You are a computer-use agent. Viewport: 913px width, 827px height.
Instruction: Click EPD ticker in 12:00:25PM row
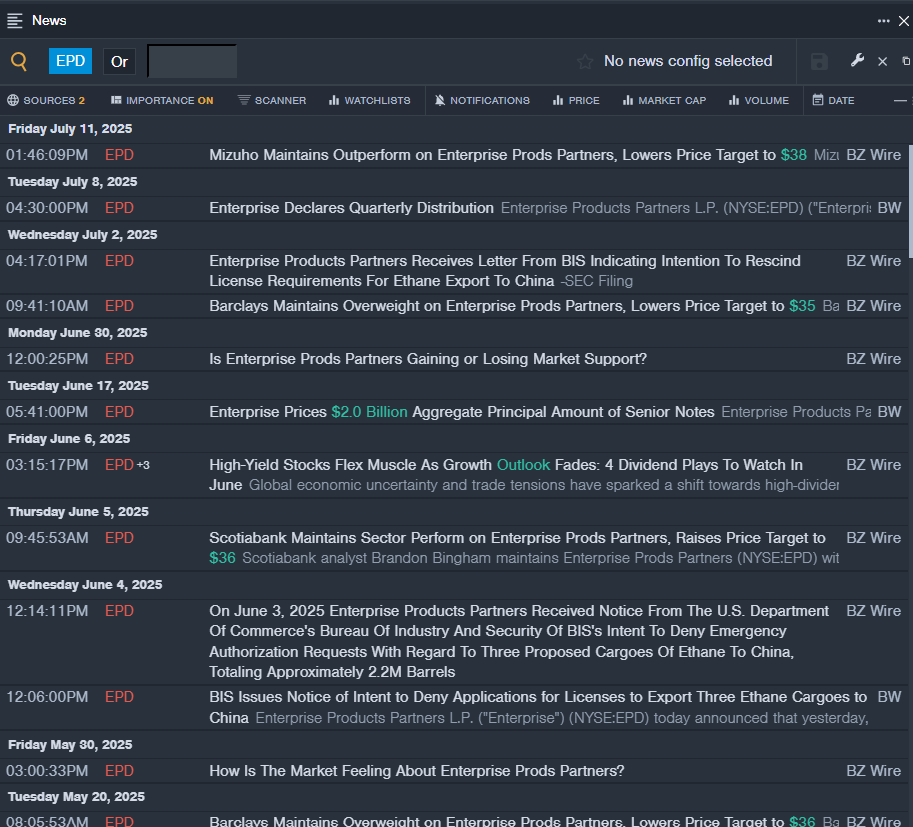coord(119,359)
